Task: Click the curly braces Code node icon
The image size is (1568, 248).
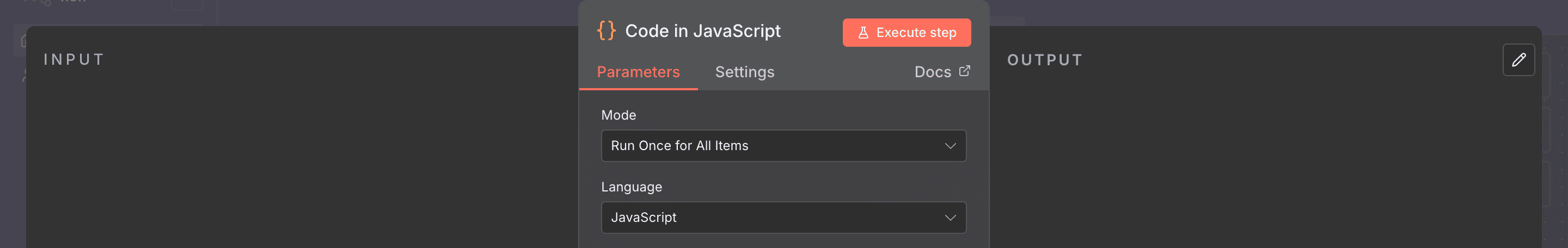Action: pyautogui.click(x=607, y=31)
